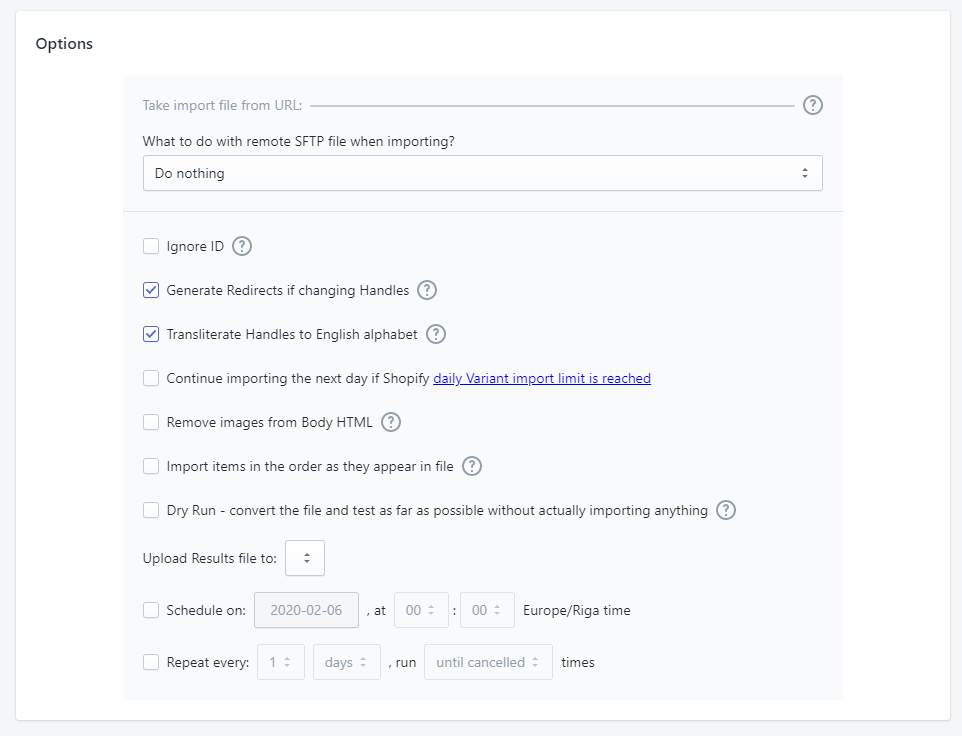Open the until cancelled run count dropdown

488,662
